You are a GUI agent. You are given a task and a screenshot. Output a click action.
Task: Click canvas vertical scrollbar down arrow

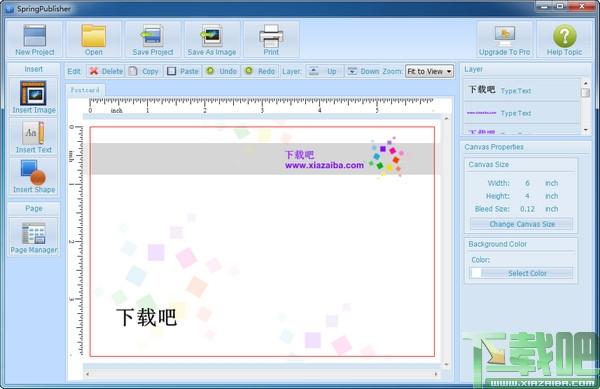pyautogui.click(x=446, y=365)
